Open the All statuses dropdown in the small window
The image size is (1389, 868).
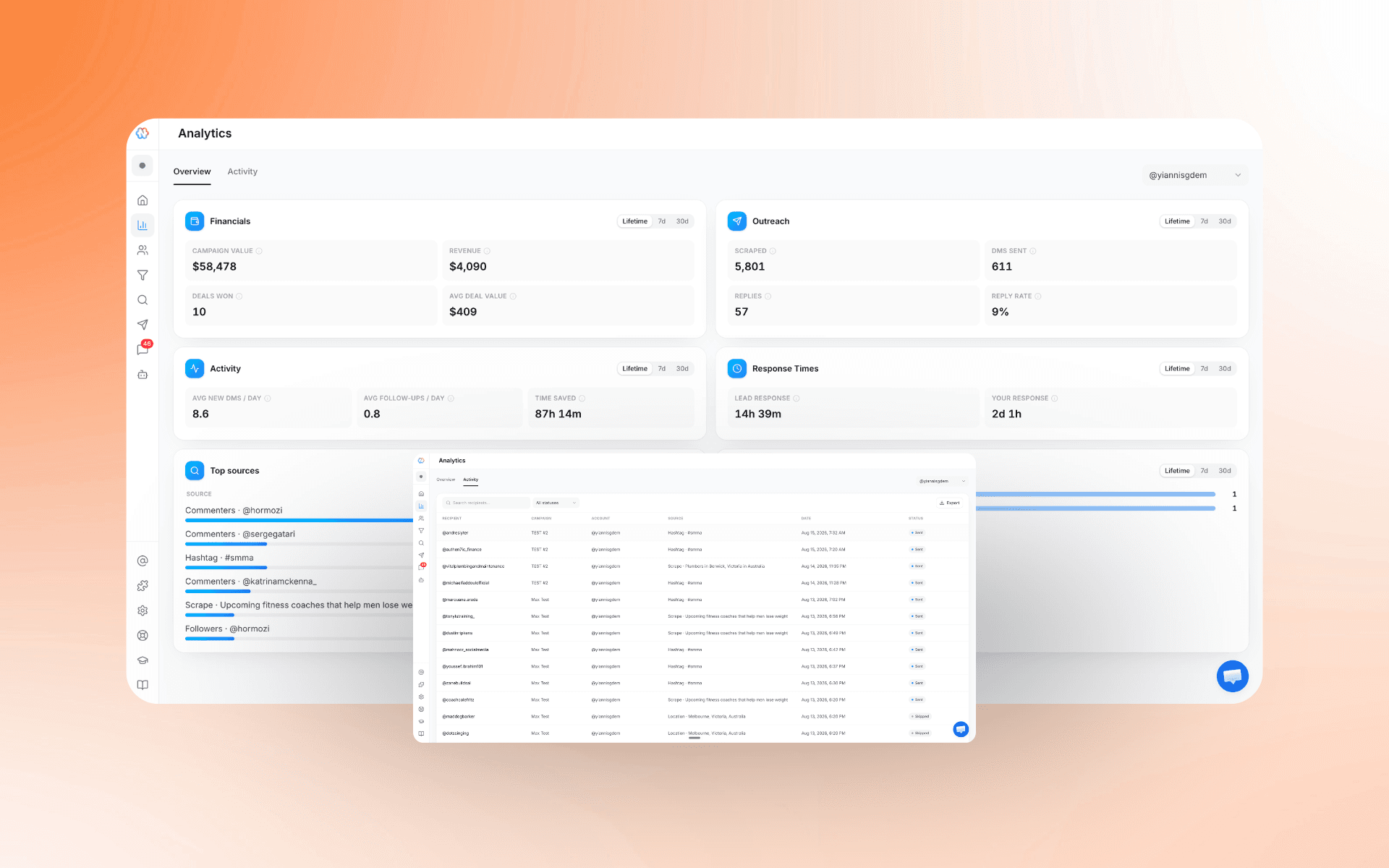click(556, 503)
